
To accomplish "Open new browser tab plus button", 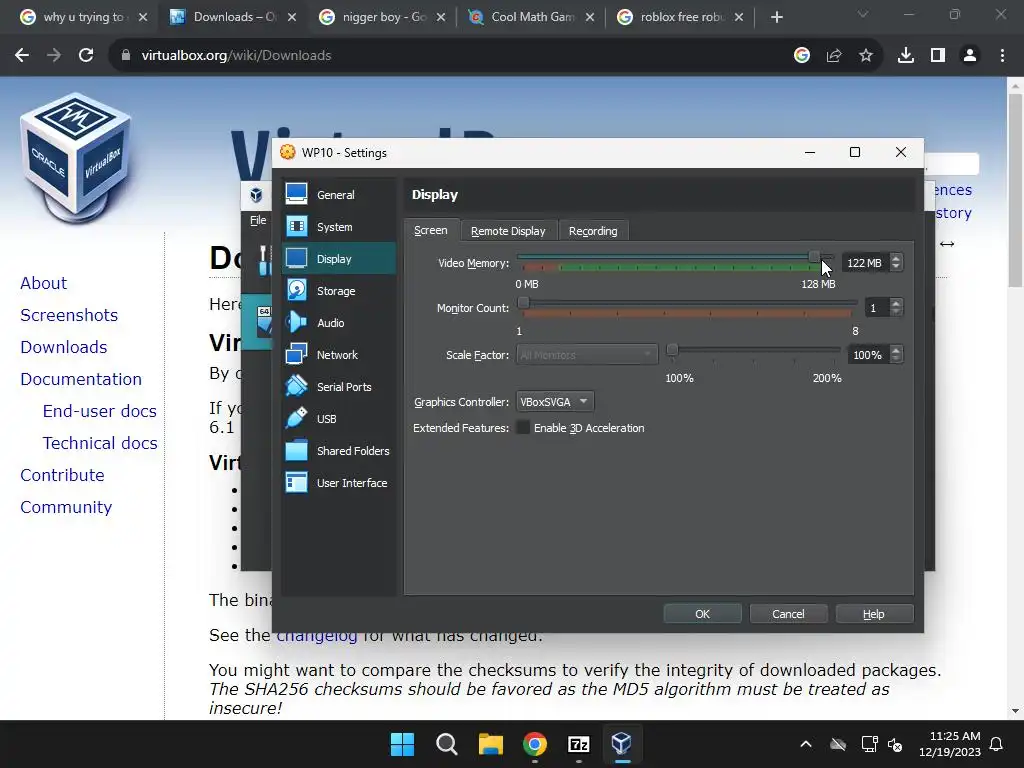I will (x=776, y=17).
